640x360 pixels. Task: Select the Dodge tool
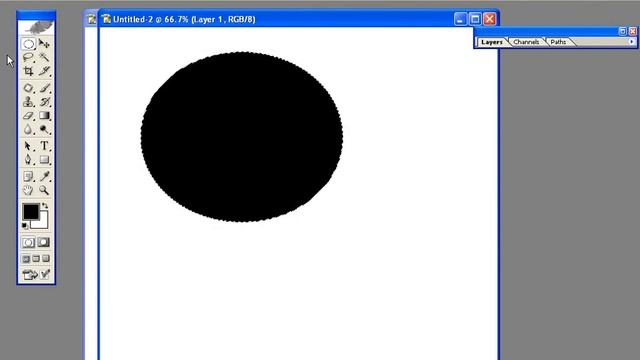click(x=44, y=129)
